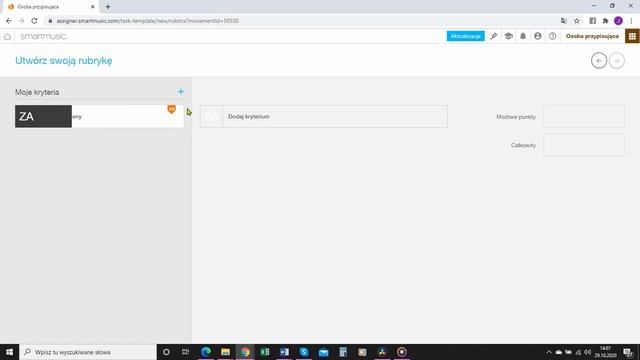
Task: Open the Task View taskbar button
Action: pos(186,352)
